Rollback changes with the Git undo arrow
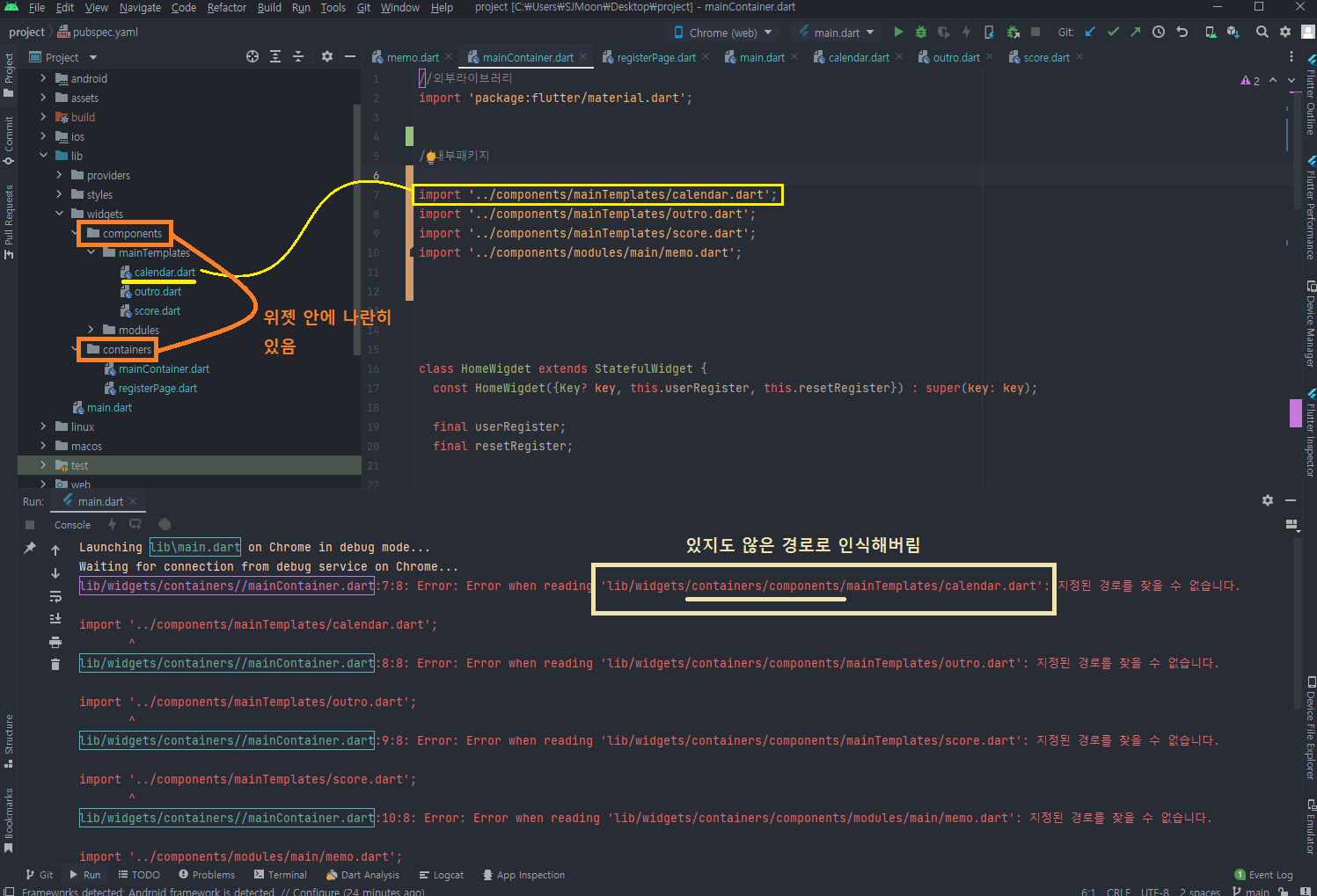This screenshot has width=1317, height=896. tap(1182, 32)
